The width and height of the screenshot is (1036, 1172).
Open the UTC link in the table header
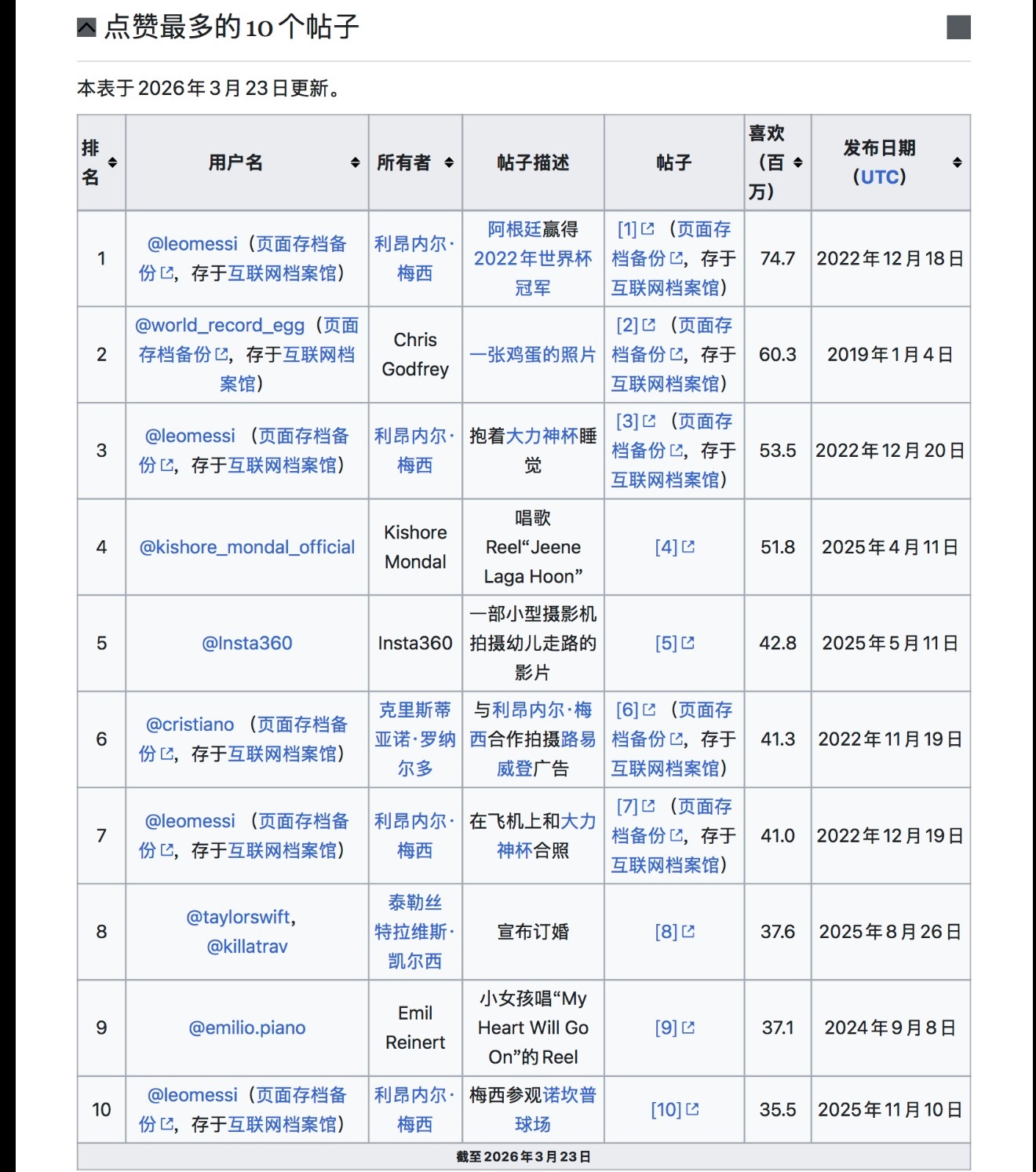pyautogui.click(x=881, y=177)
